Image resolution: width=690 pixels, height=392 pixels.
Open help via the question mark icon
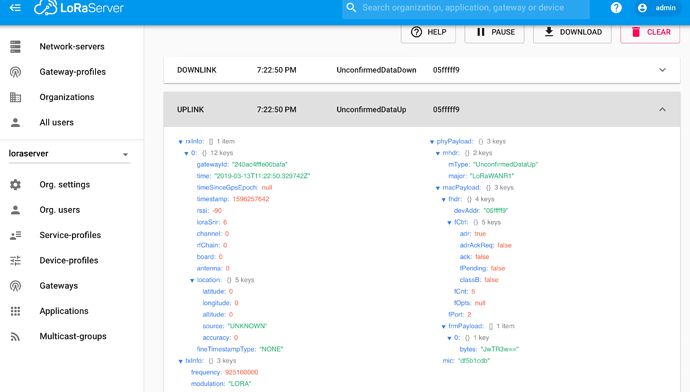(616, 7)
